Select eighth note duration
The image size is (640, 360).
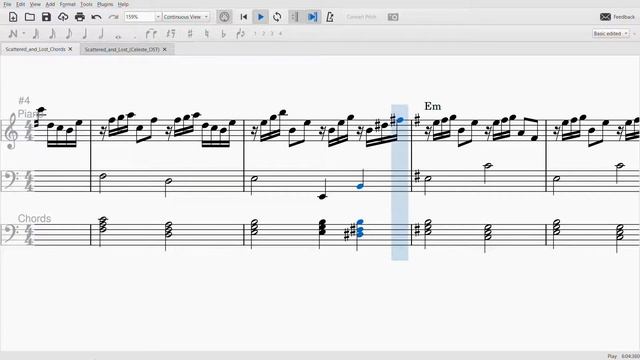[69, 34]
